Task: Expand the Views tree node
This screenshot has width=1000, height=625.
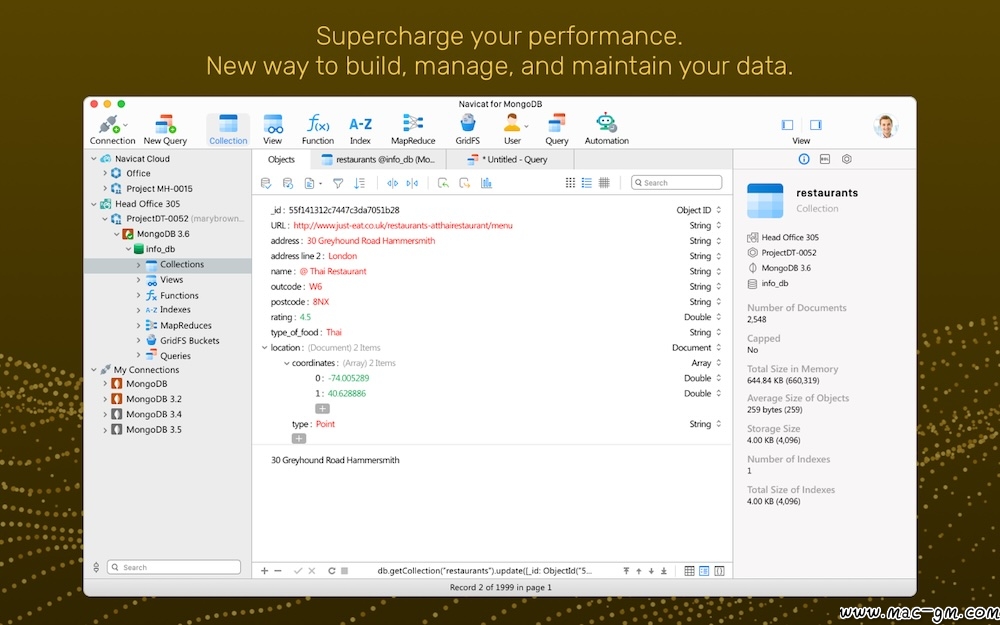Action: pos(138,280)
